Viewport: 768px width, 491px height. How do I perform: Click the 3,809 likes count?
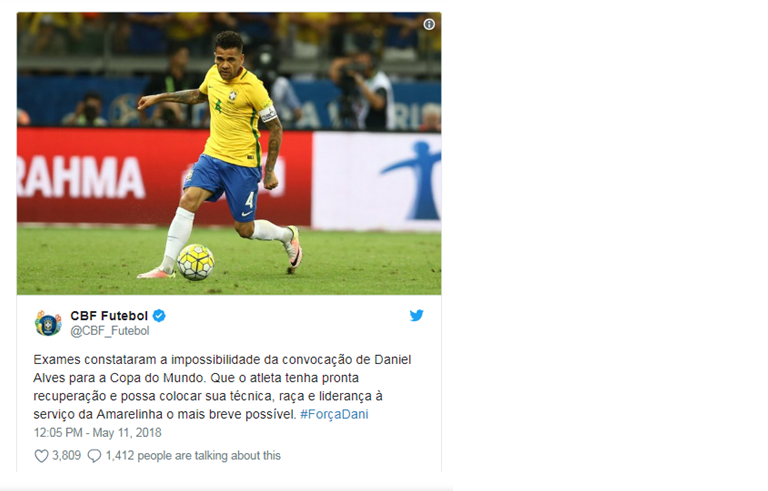coord(66,456)
